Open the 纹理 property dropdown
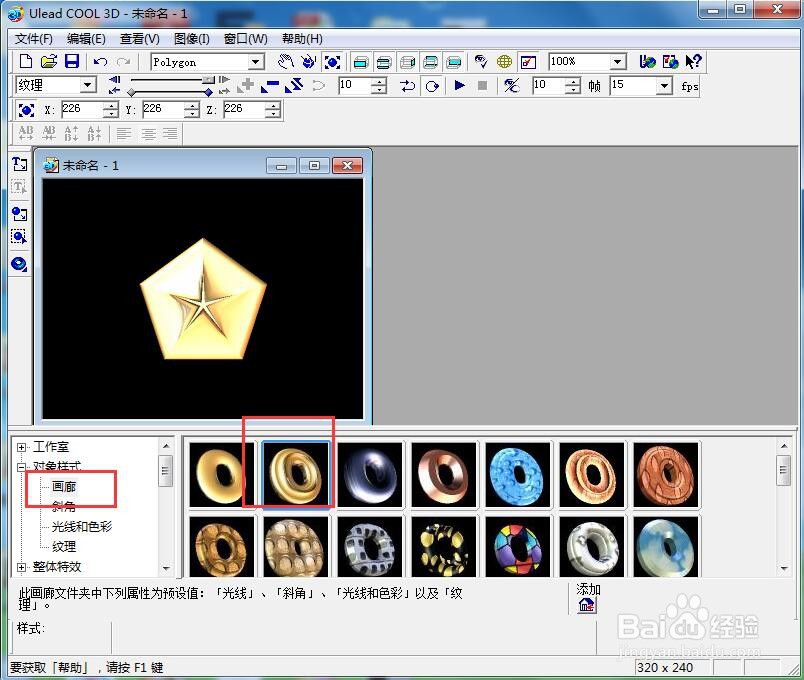804x680 pixels. 88,85
